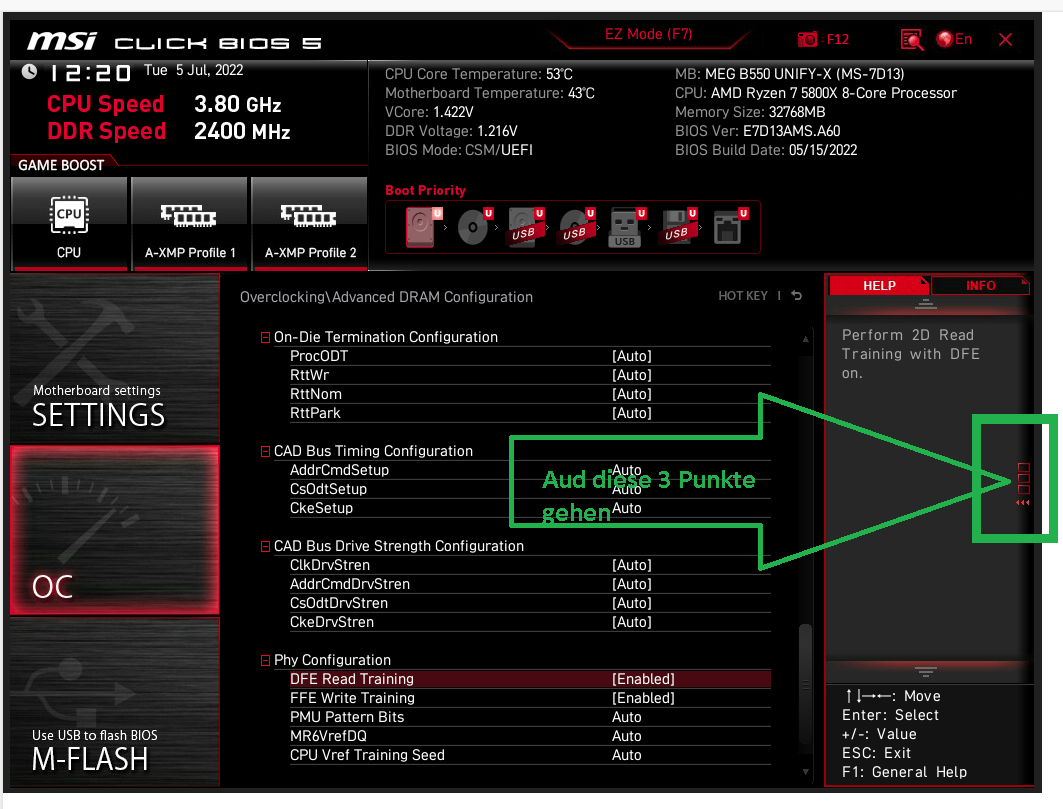This screenshot has width=1063, height=809.
Task: Click the CPU Speed 3.80 GHz readout
Action: (x=164, y=104)
